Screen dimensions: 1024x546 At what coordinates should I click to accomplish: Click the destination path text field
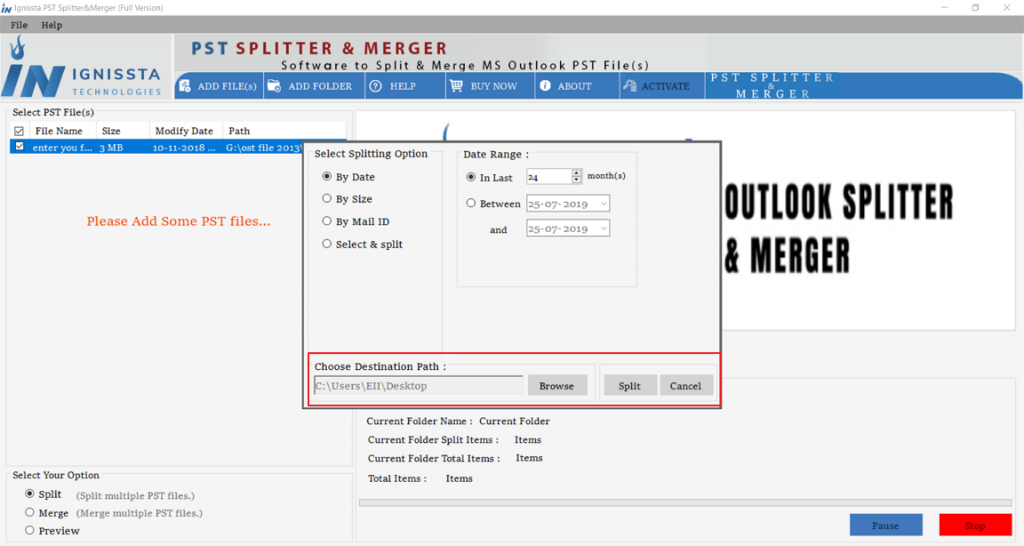(417, 386)
